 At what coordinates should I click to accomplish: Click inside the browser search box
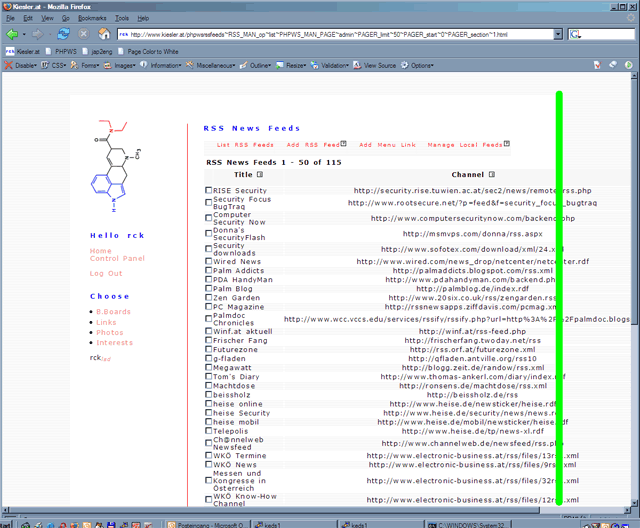click(605, 34)
